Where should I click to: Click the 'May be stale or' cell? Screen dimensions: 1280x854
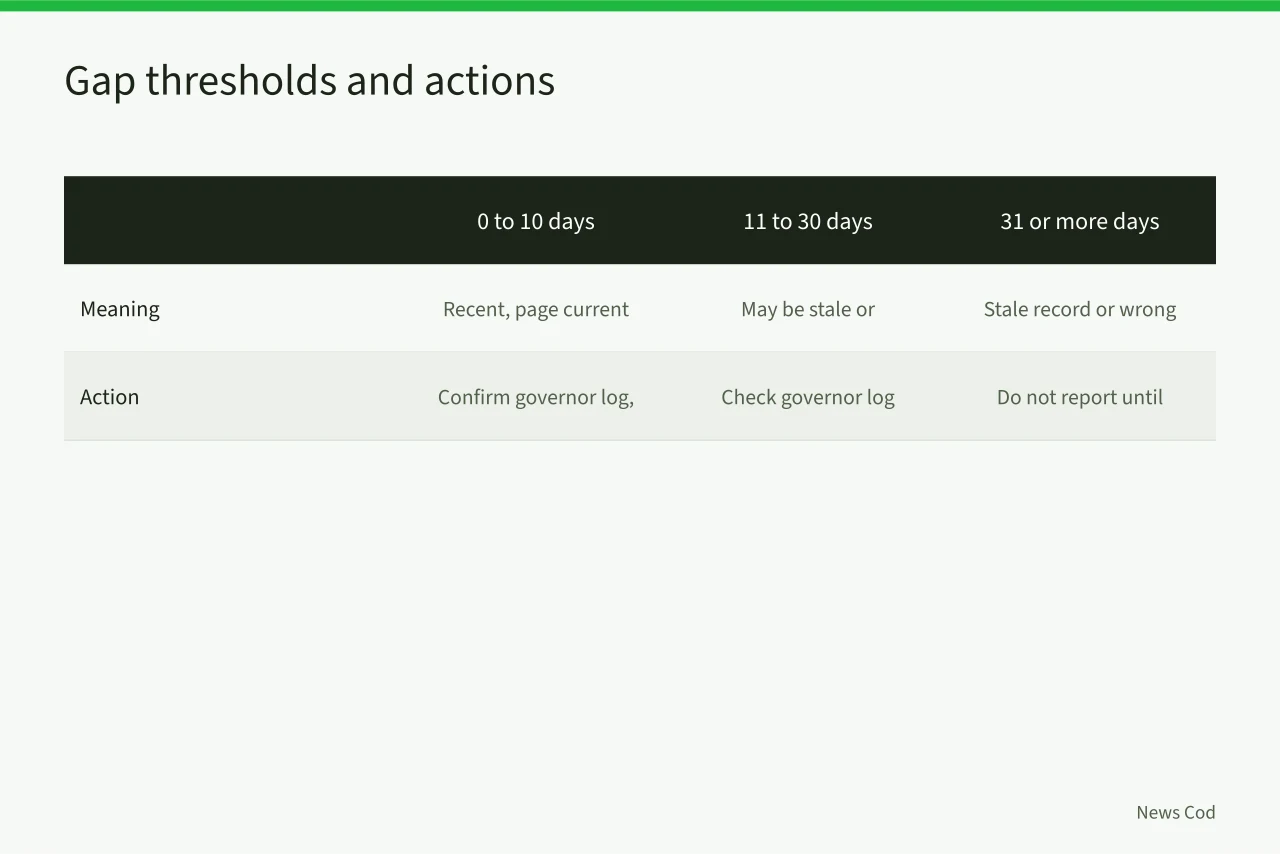click(808, 309)
